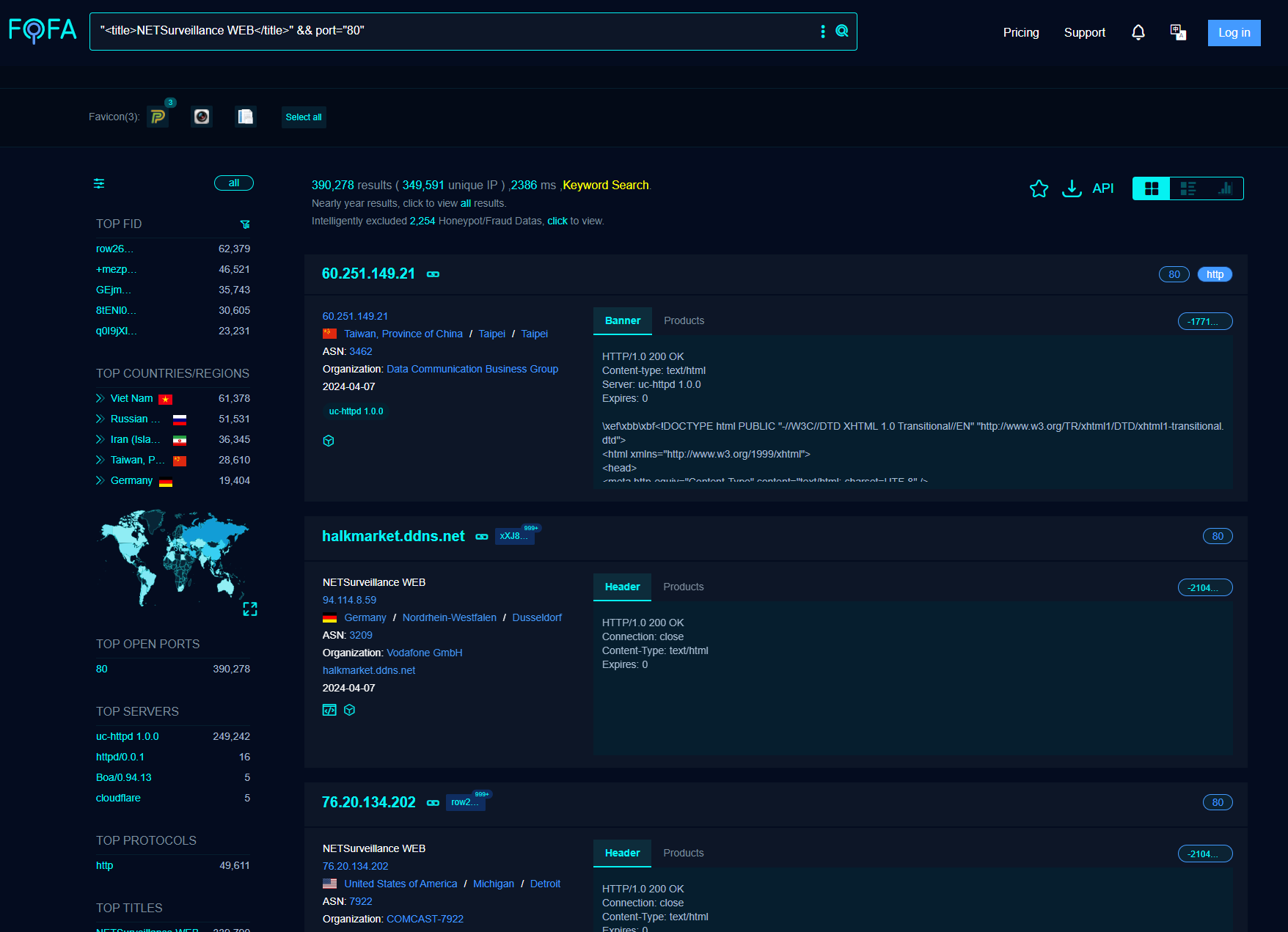The width and height of the screenshot is (1288, 932).
Task: Bookmark search with the star icon
Action: point(1039,188)
